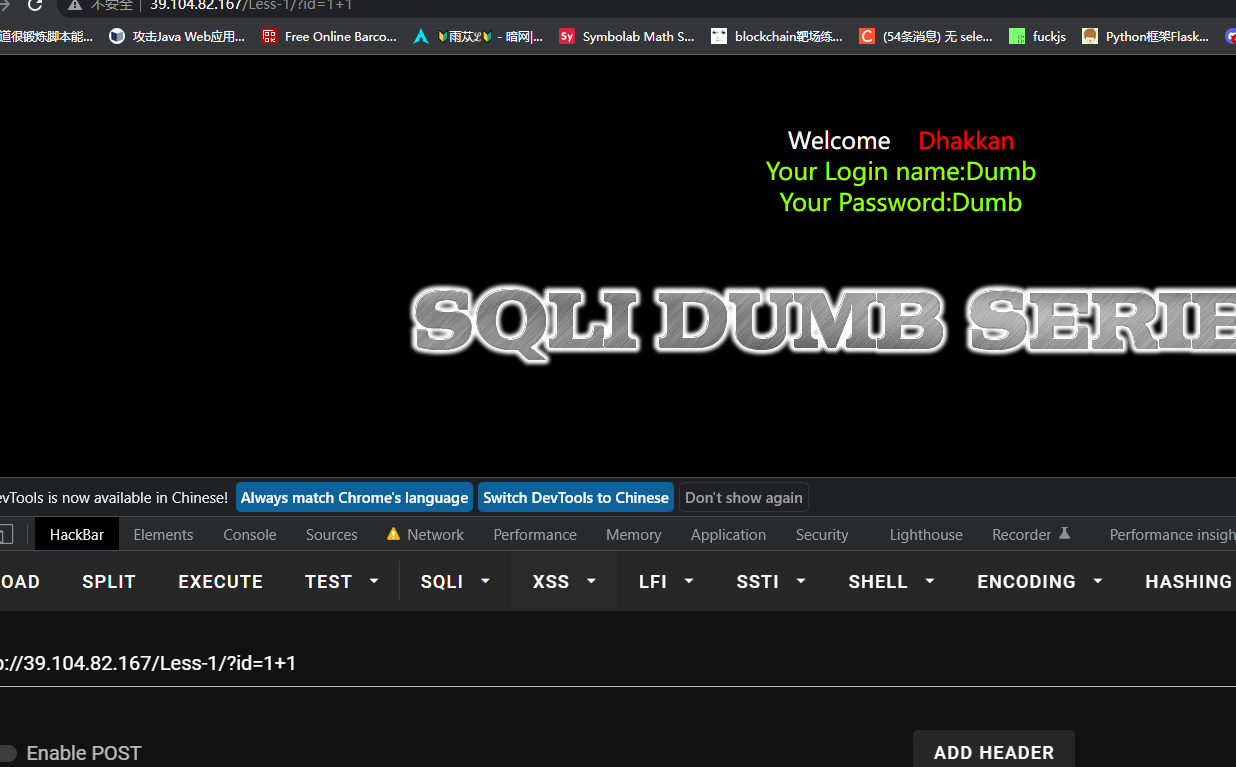Expand the XSS payload dropdown
1236x767 pixels.
(564, 581)
